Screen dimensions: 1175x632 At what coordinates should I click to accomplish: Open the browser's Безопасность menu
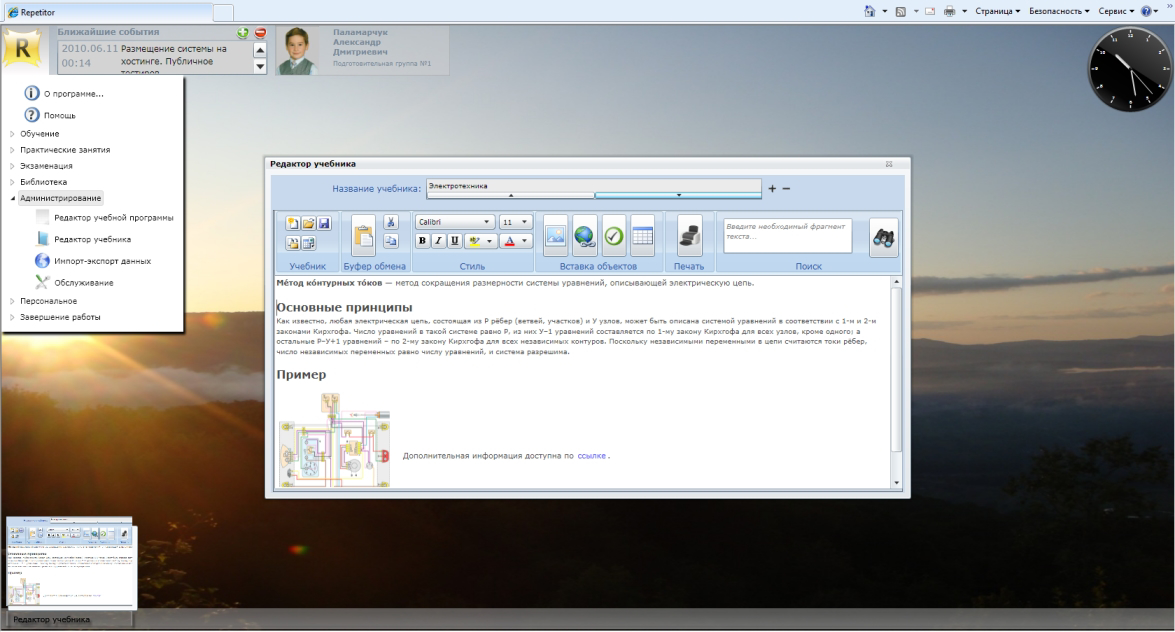pyautogui.click(x=1059, y=11)
